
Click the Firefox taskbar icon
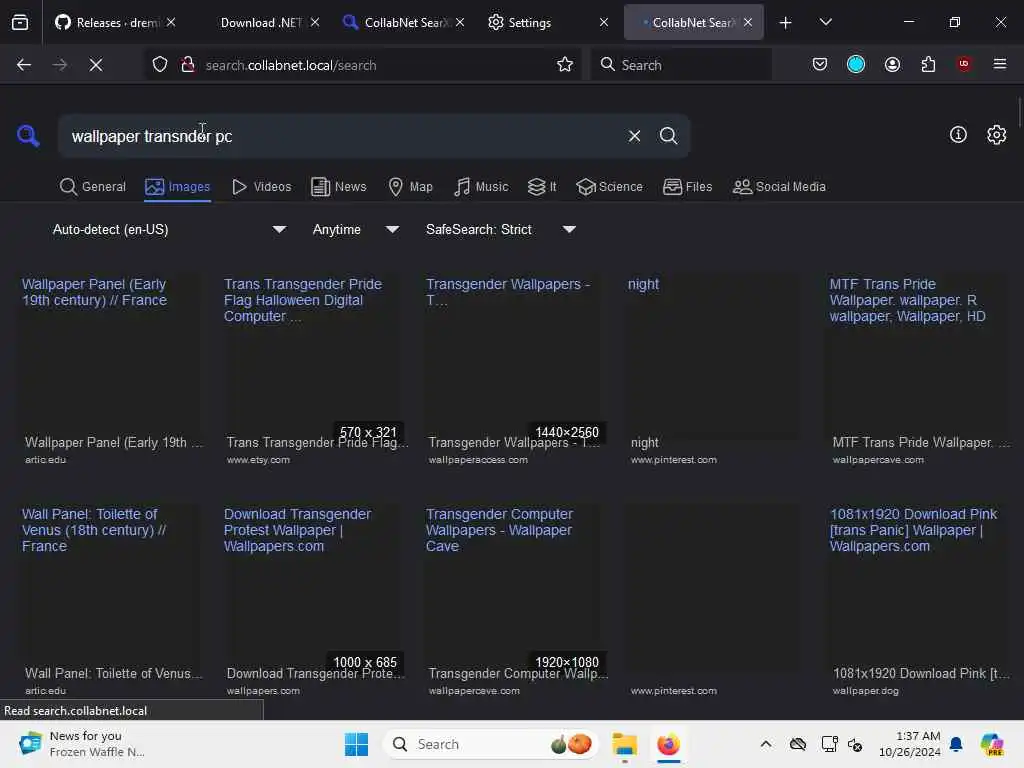click(668, 744)
